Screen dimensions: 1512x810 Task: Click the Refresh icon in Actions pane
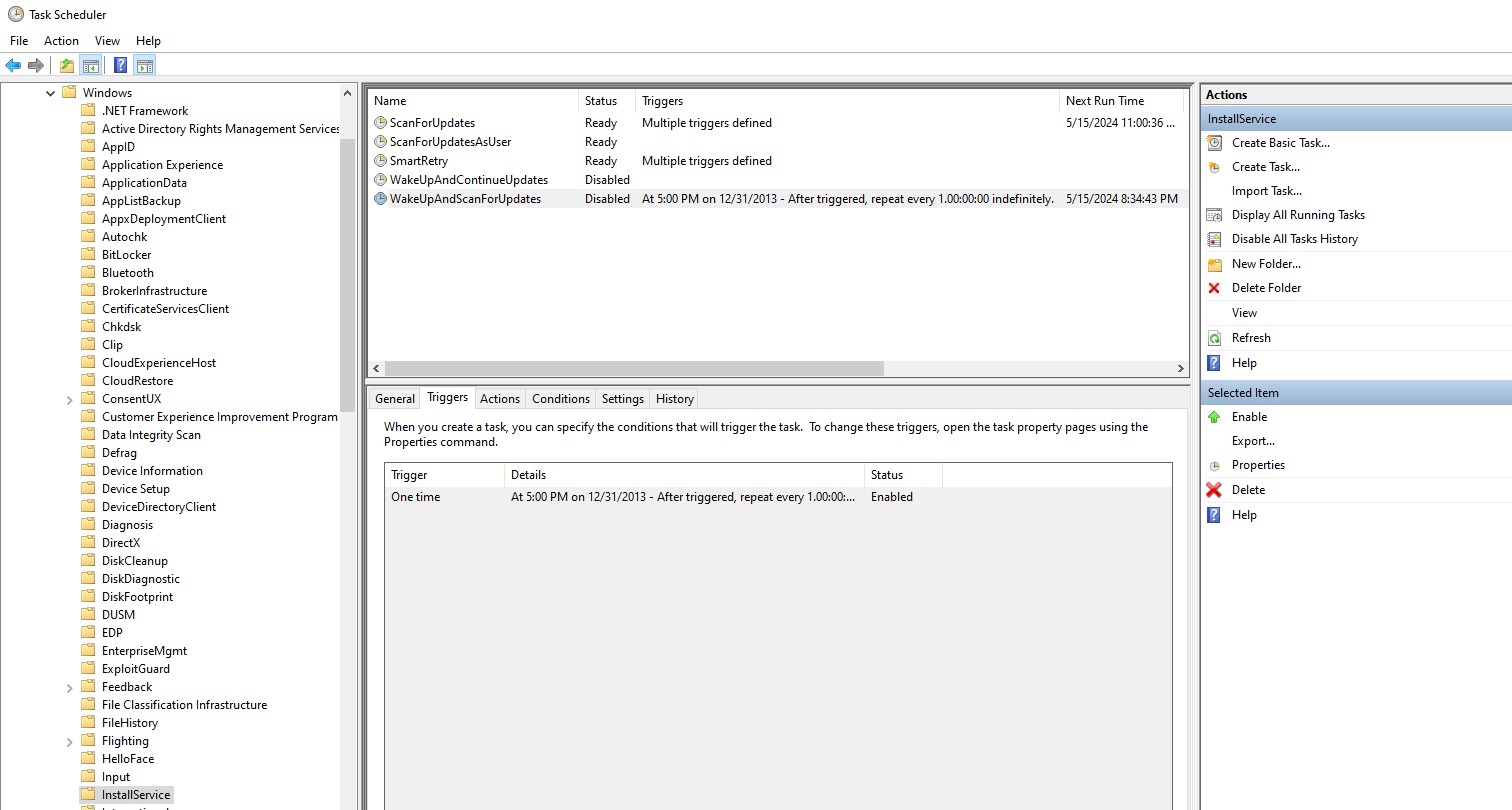pos(1213,337)
